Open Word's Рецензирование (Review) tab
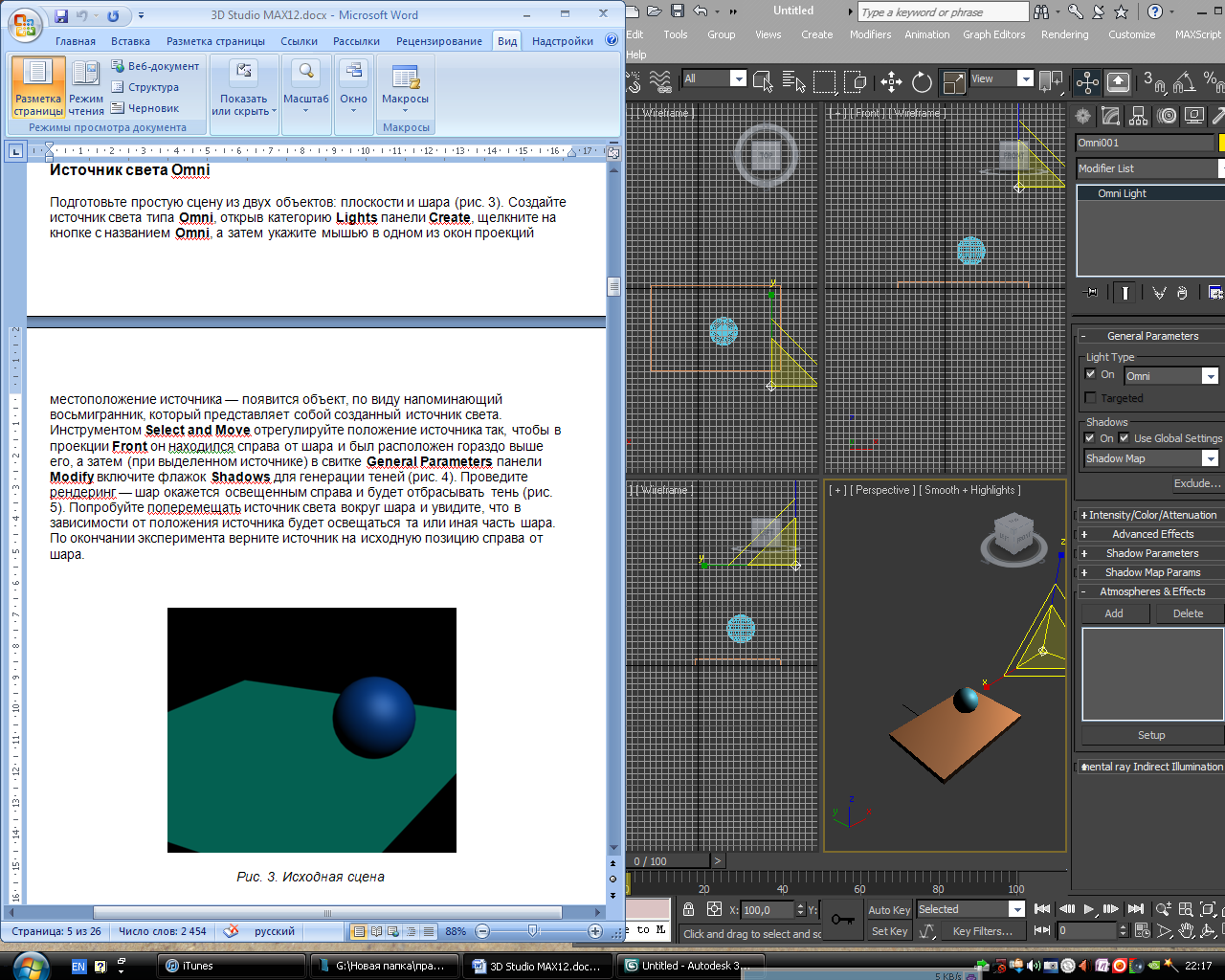 coord(439,41)
